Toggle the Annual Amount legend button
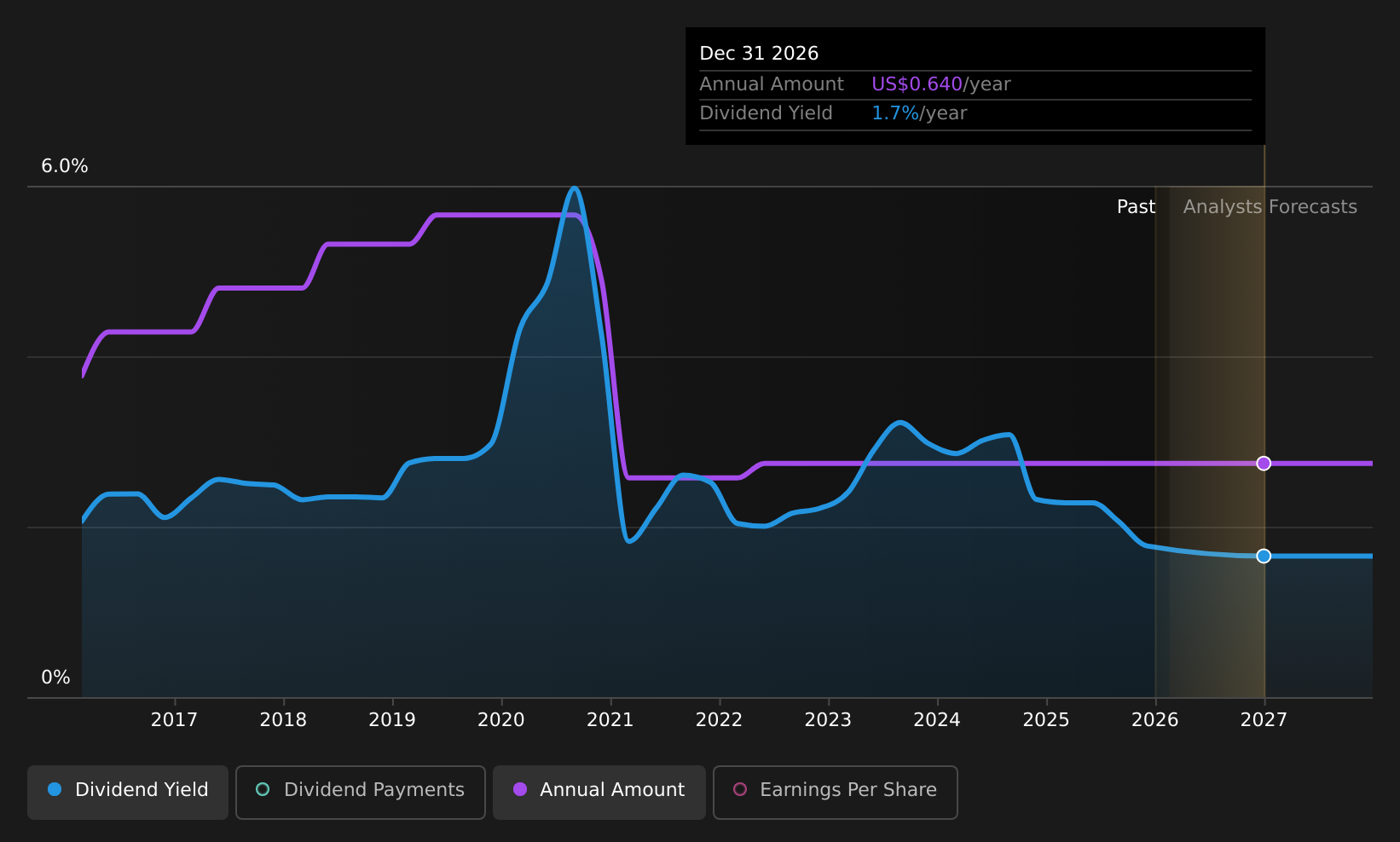Screen dimensions: 1400x842 (599, 792)
